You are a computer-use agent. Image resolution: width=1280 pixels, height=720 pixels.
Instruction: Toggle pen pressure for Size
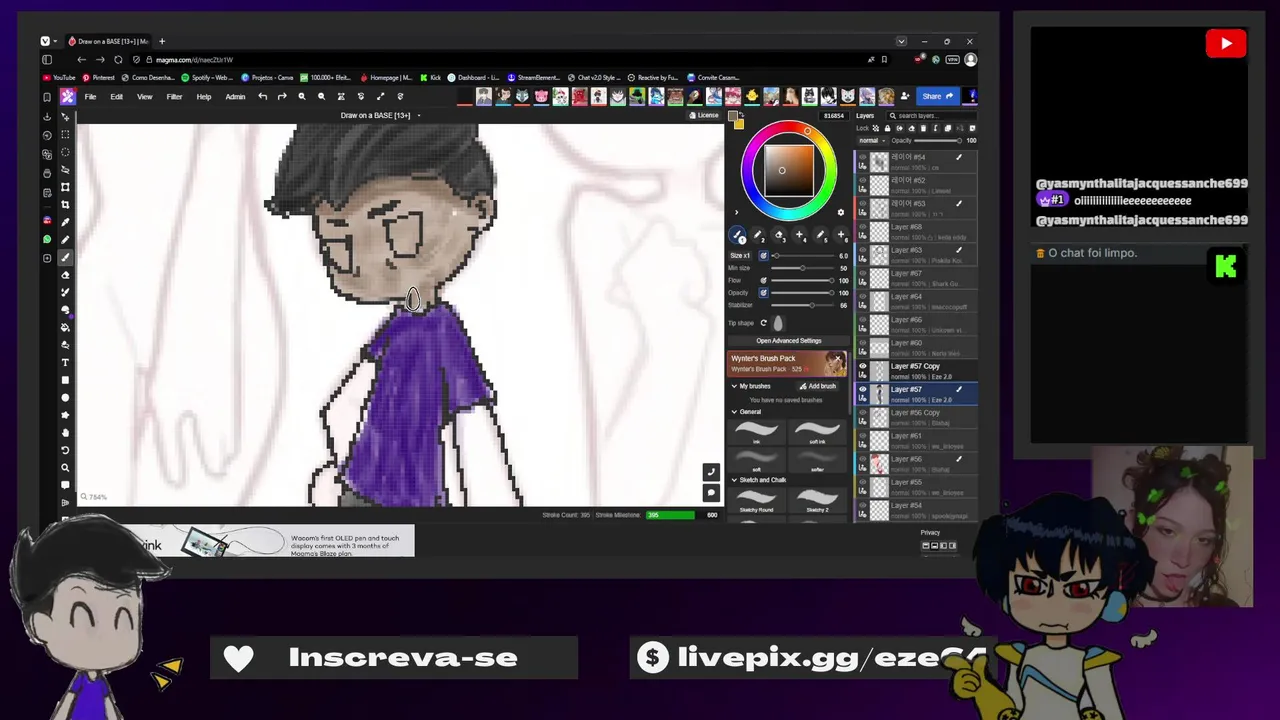click(x=764, y=256)
